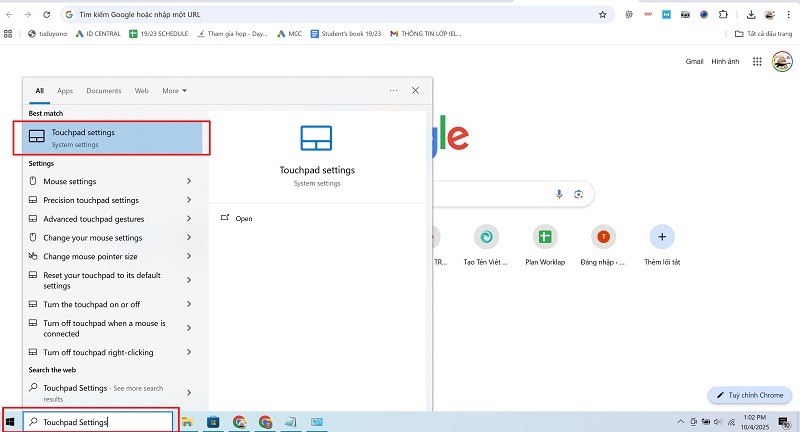
Task: Click the Windows Start button
Action: click(10, 422)
